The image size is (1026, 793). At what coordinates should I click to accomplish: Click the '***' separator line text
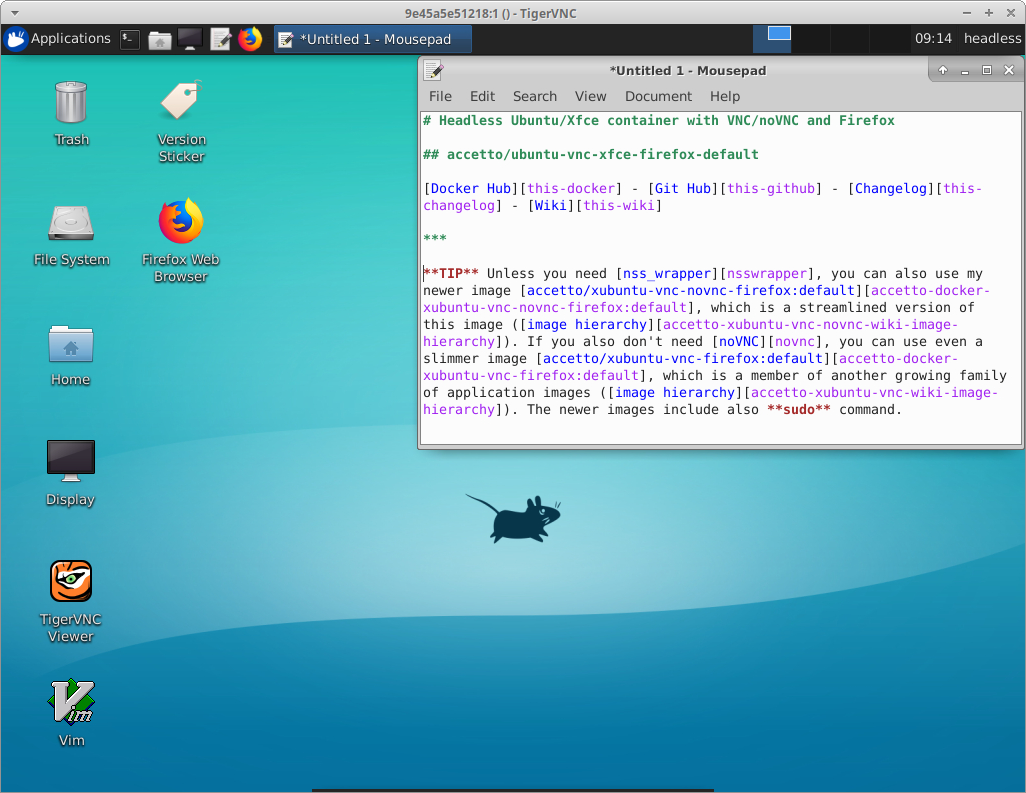[x=434, y=239]
